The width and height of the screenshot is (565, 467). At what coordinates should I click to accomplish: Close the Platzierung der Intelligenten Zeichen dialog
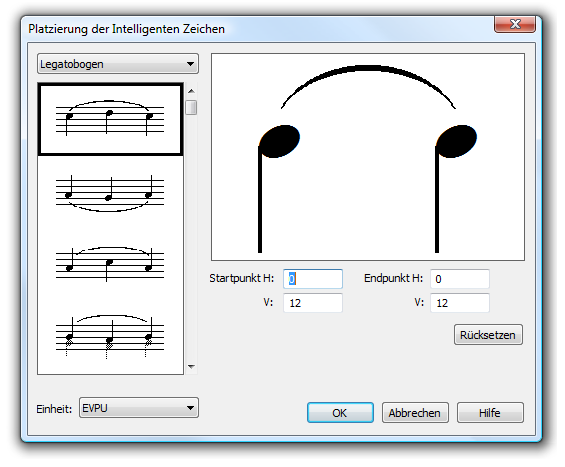click(515, 24)
